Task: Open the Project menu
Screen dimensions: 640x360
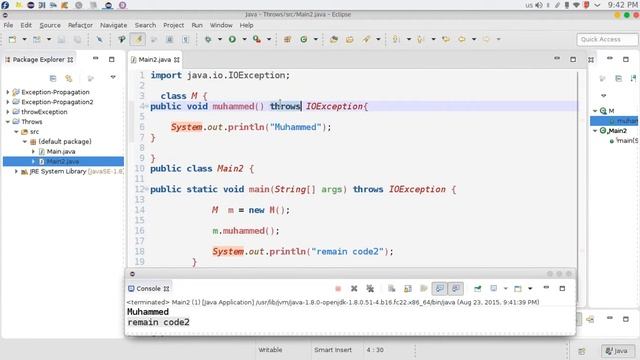Action: [173, 25]
